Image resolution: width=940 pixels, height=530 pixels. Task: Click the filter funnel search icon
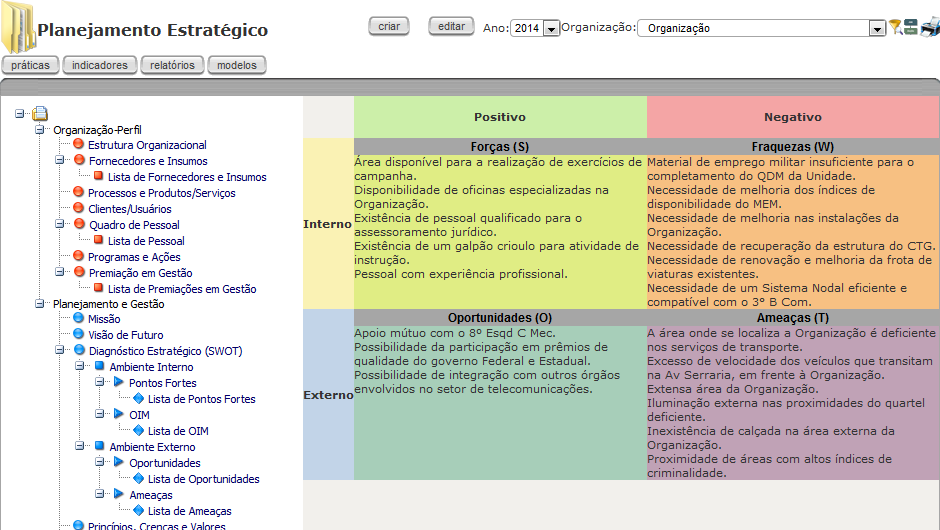[895, 27]
